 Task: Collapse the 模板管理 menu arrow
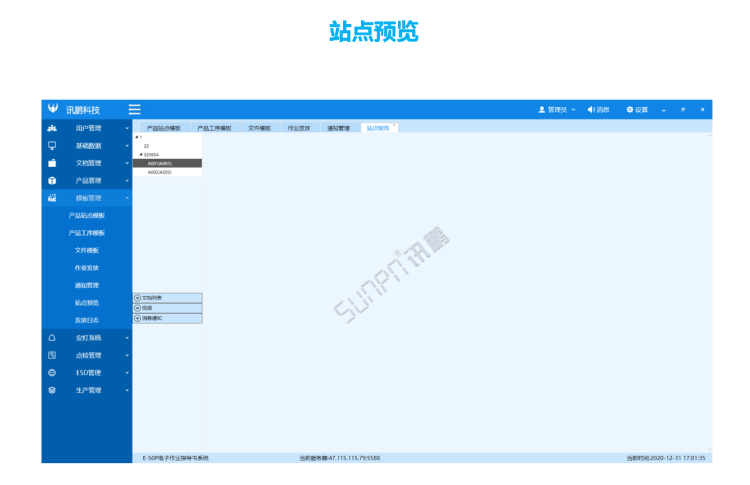[127, 198]
